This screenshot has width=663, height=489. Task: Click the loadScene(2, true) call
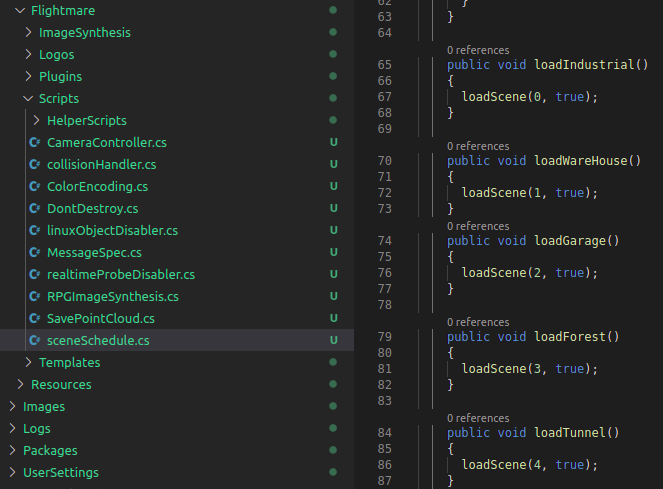click(x=530, y=273)
